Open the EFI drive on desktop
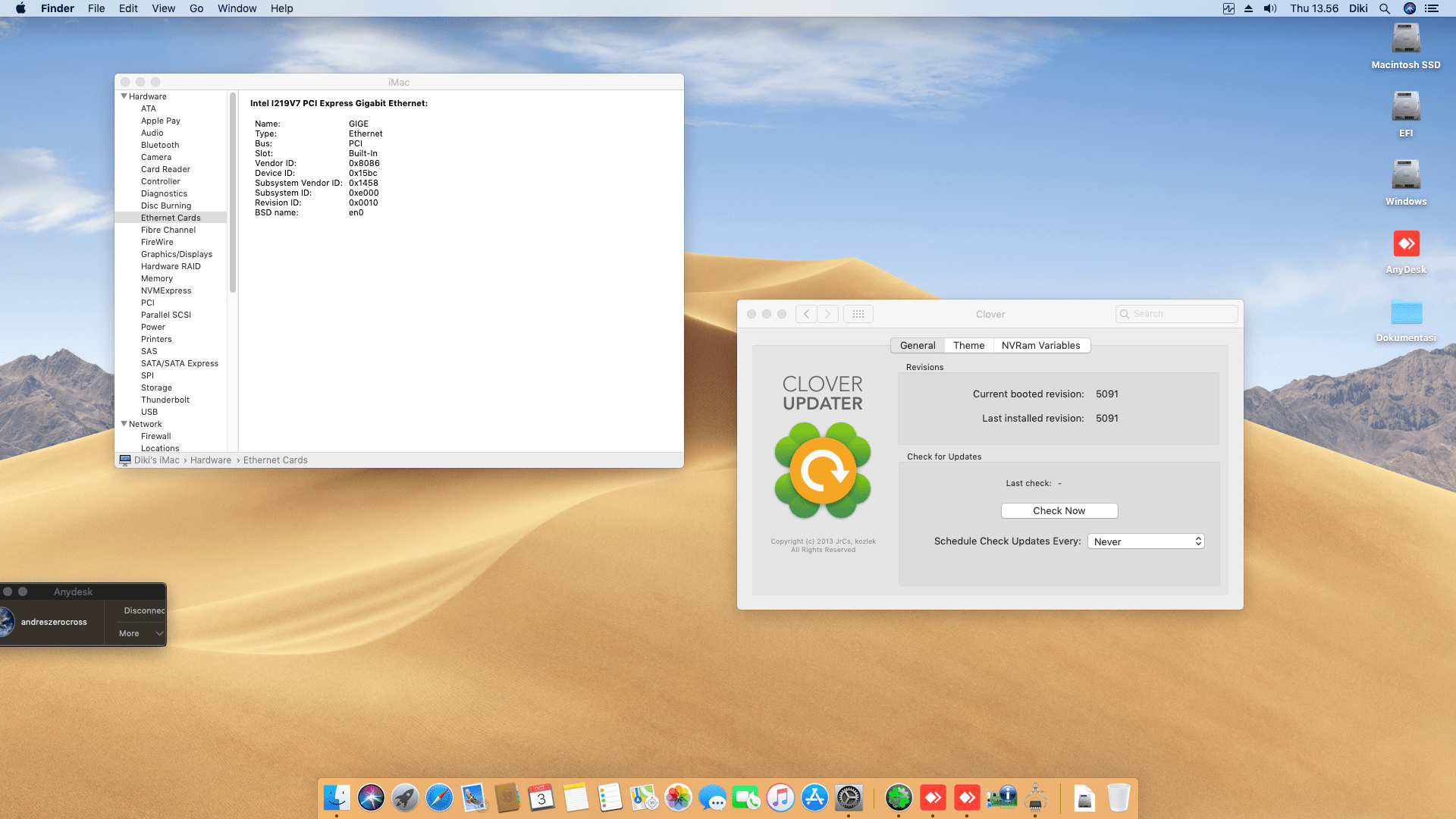Screen dimensions: 1456x819 pos(1406,108)
